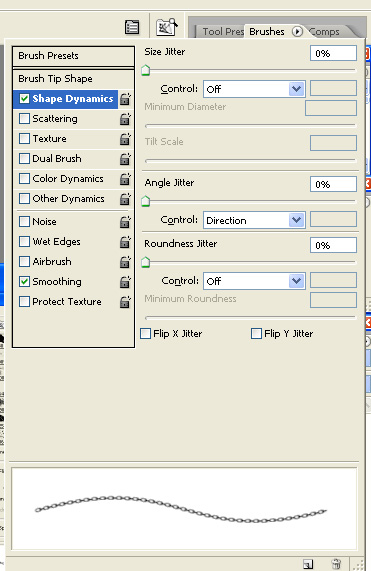Enable the Dual Brush checkbox

tap(24, 159)
